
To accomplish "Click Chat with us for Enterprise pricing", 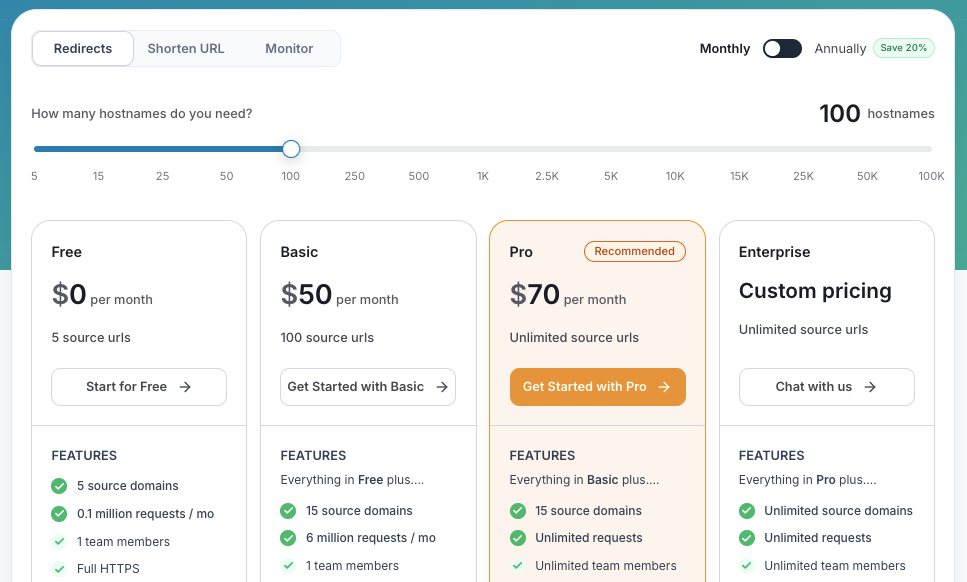I will pyautogui.click(x=826, y=387).
